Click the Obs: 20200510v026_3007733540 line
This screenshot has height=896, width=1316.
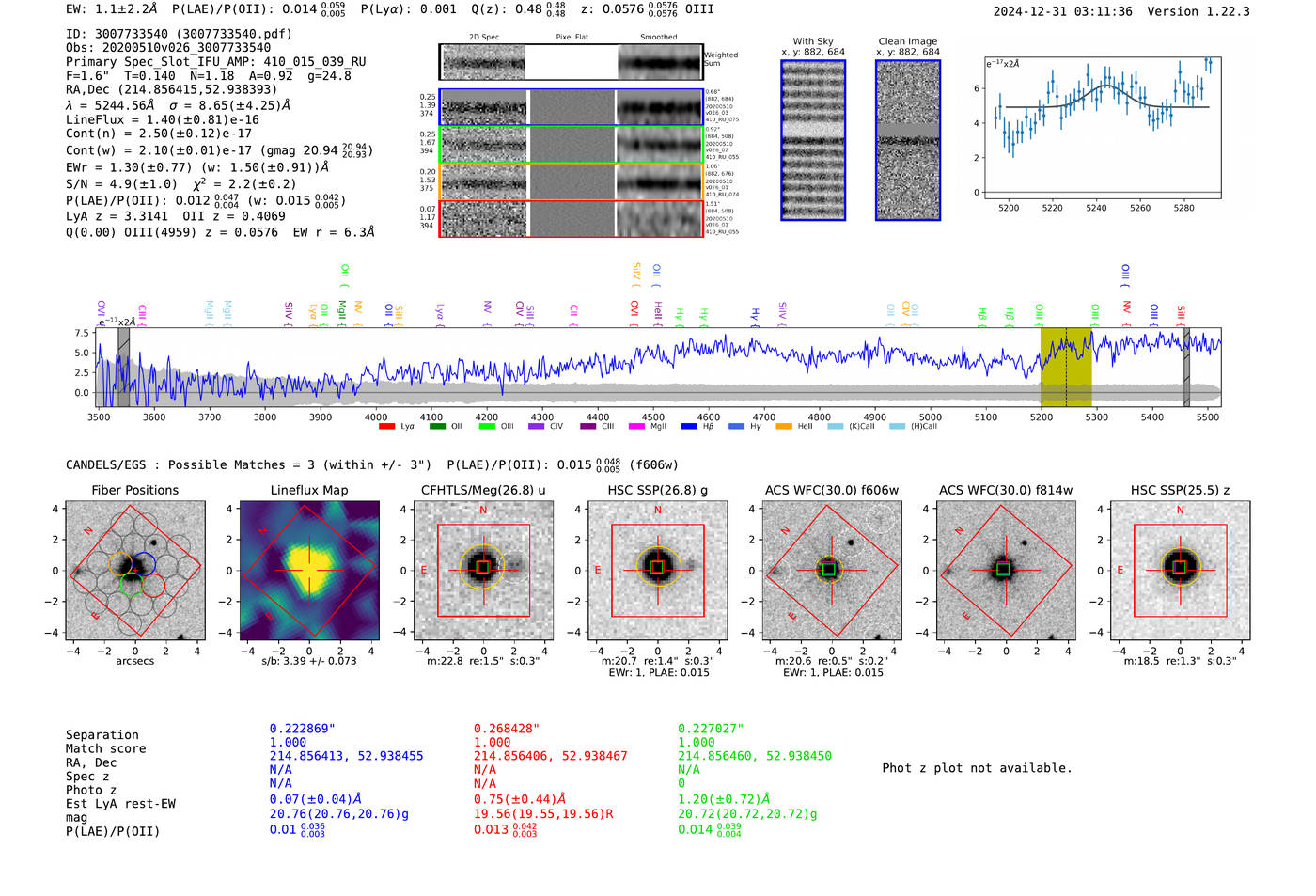(168, 47)
